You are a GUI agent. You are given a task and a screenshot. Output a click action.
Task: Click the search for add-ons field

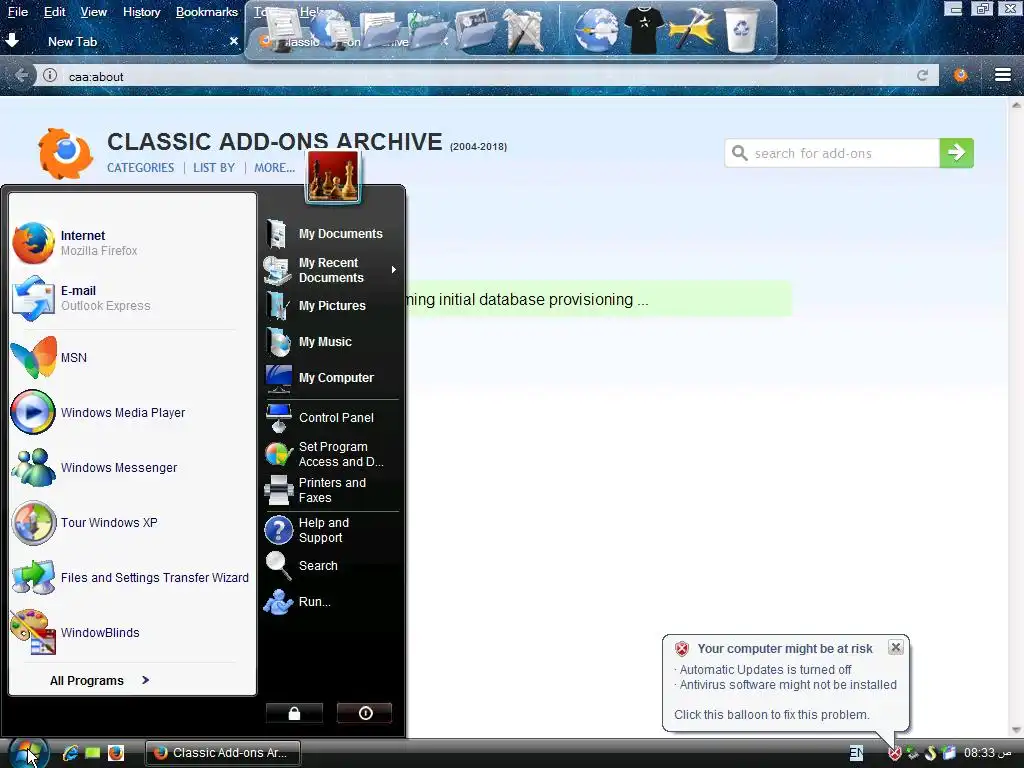[833, 153]
